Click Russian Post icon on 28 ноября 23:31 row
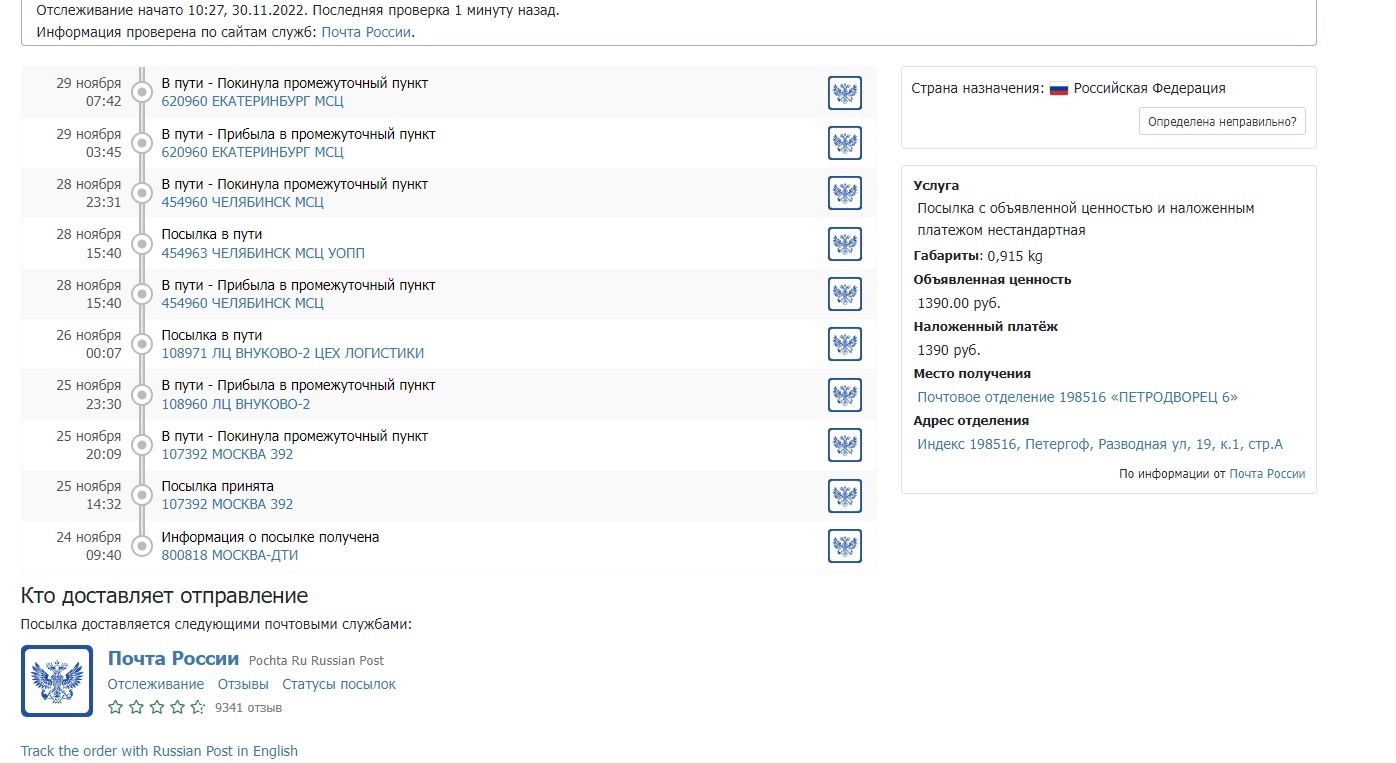This screenshot has height=763, width=1396. coord(845,193)
